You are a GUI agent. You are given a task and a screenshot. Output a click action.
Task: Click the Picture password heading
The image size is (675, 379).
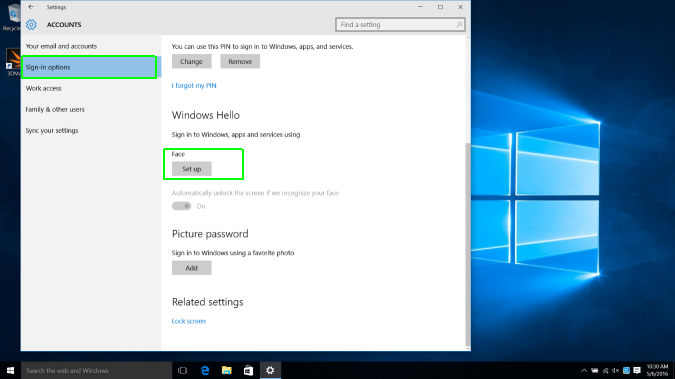coord(210,234)
